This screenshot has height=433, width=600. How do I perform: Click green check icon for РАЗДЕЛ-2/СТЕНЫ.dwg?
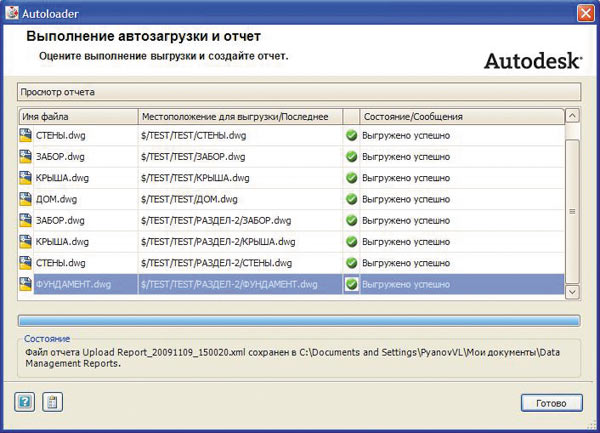351,263
